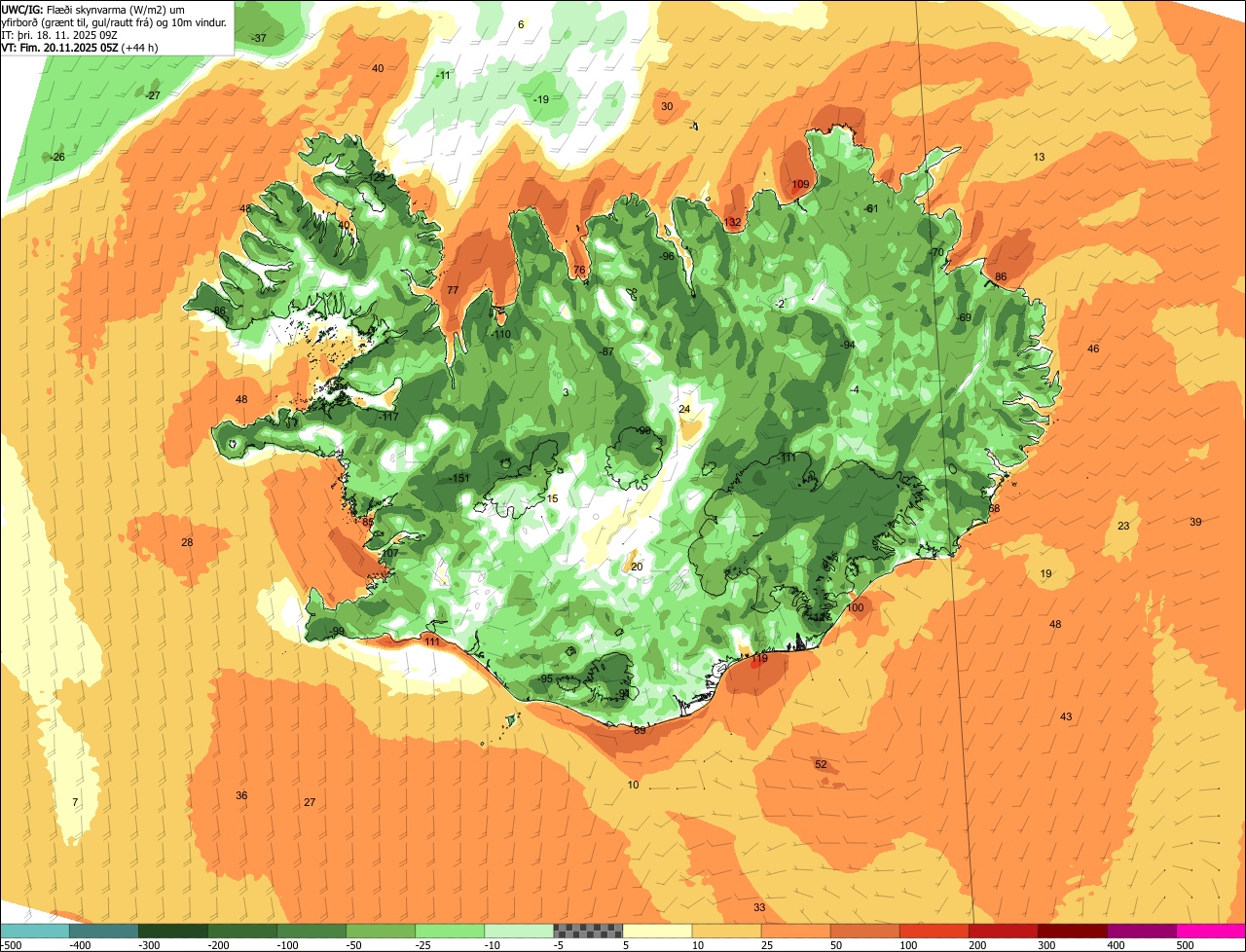
Task: Choose the dark orange 50 to 100 legend swatch
Action: pyautogui.click(x=865, y=931)
